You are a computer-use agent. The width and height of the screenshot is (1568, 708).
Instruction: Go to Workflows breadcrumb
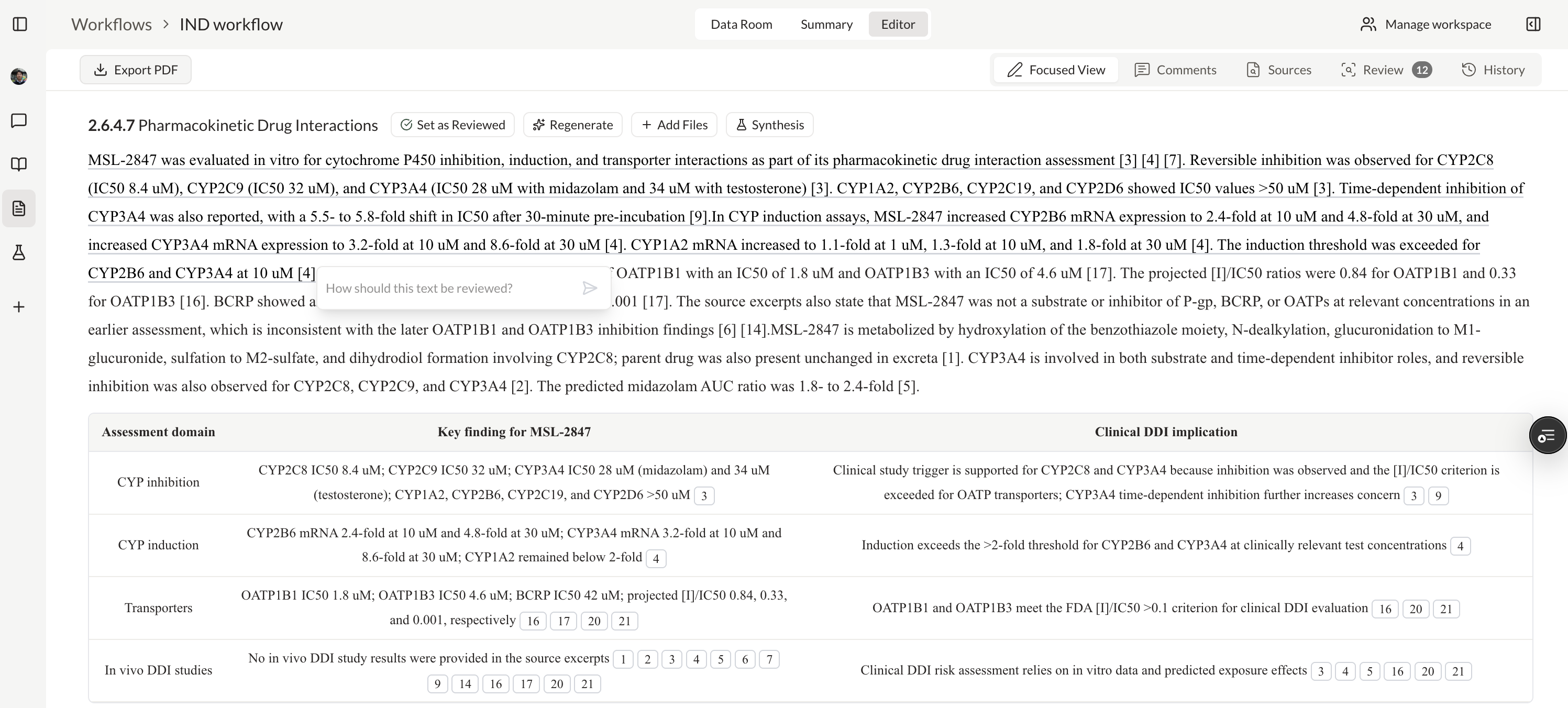pyautogui.click(x=112, y=25)
